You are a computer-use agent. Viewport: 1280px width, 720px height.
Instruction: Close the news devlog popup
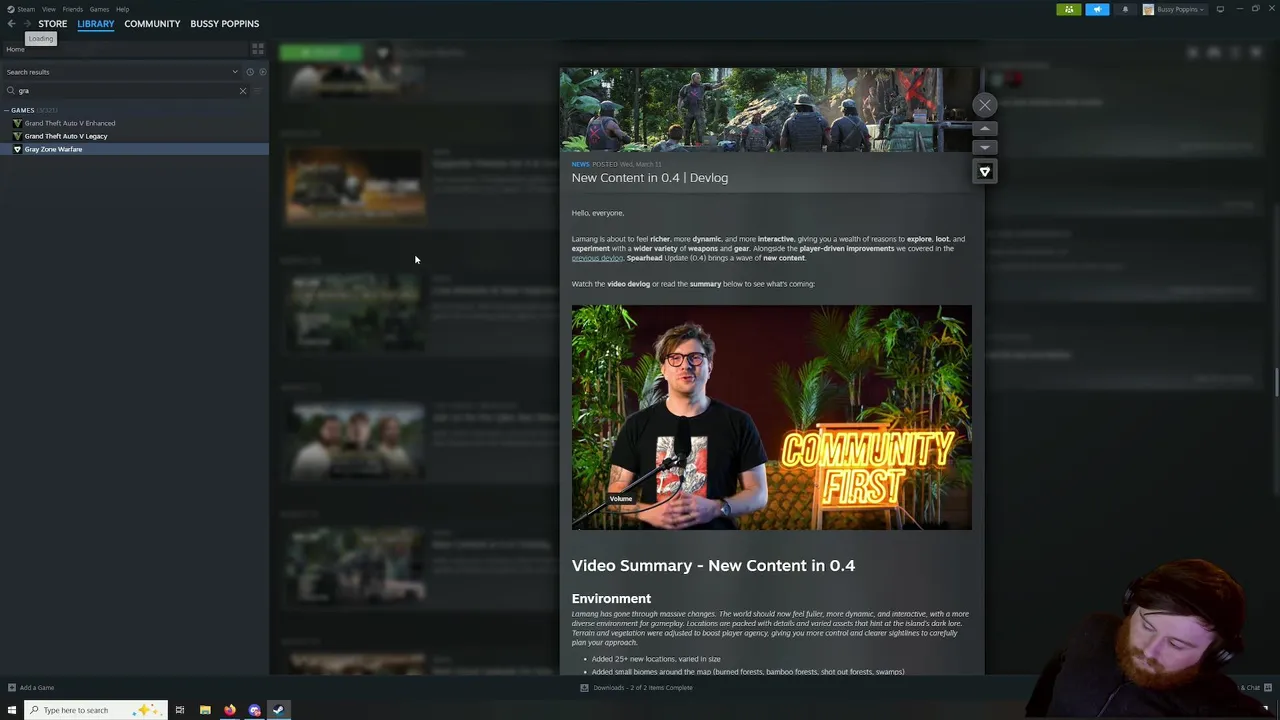coord(985,105)
